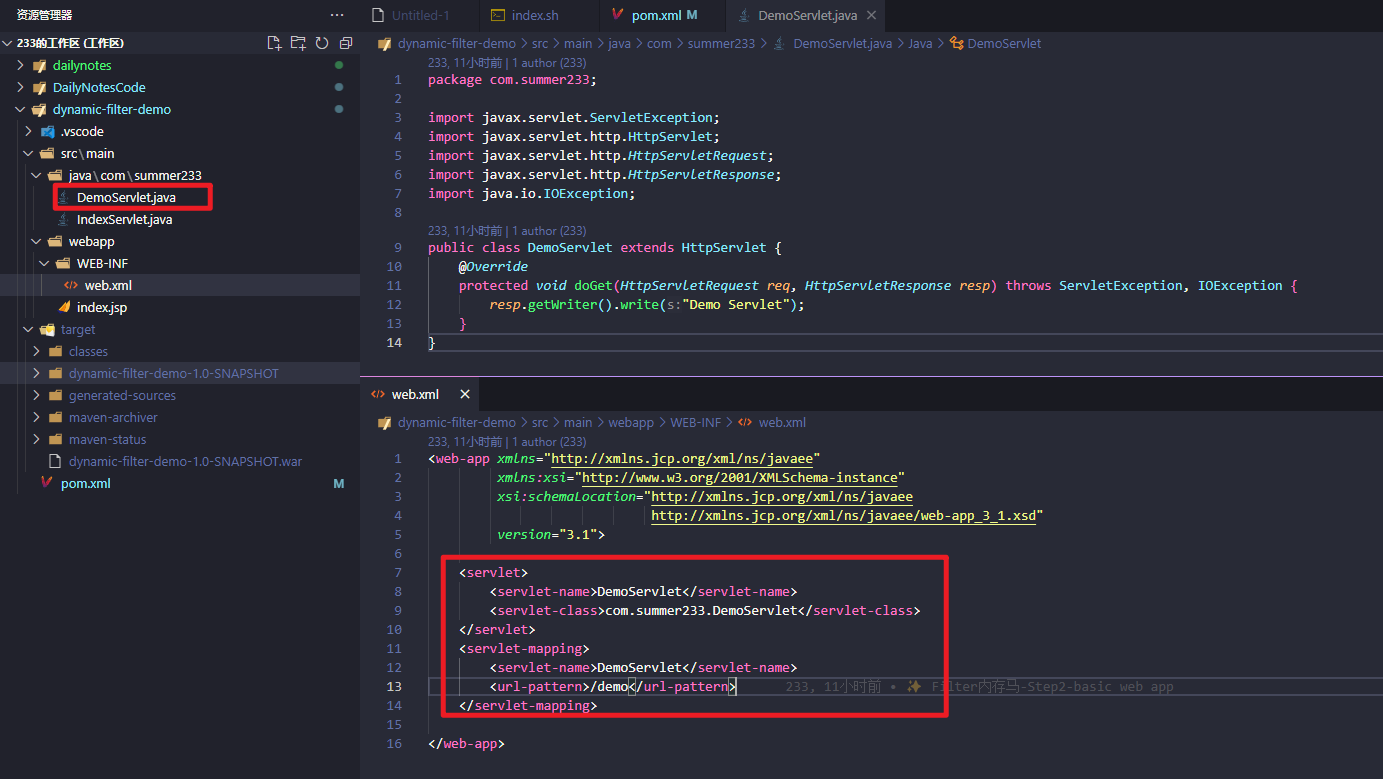The image size is (1383, 779).
Task: Click dynamic-filter-demo in DemoServlet.java breadcrumb
Action: [x=457, y=43]
